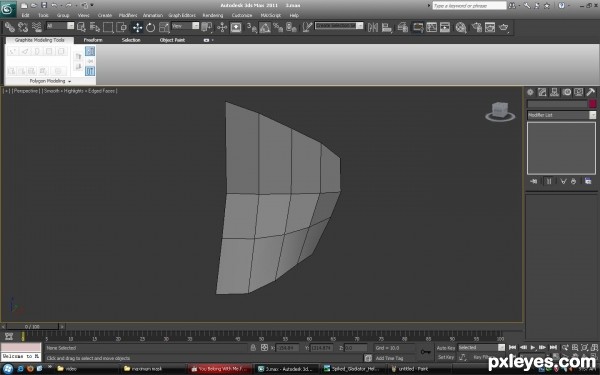Toggle the 3D Snaps button

pyautogui.click(x=251, y=27)
